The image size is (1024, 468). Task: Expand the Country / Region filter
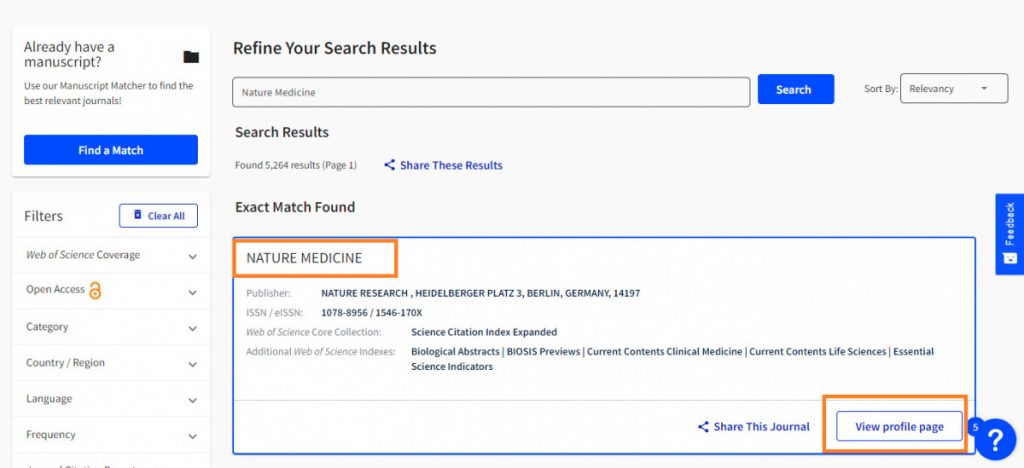(x=192, y=364)
